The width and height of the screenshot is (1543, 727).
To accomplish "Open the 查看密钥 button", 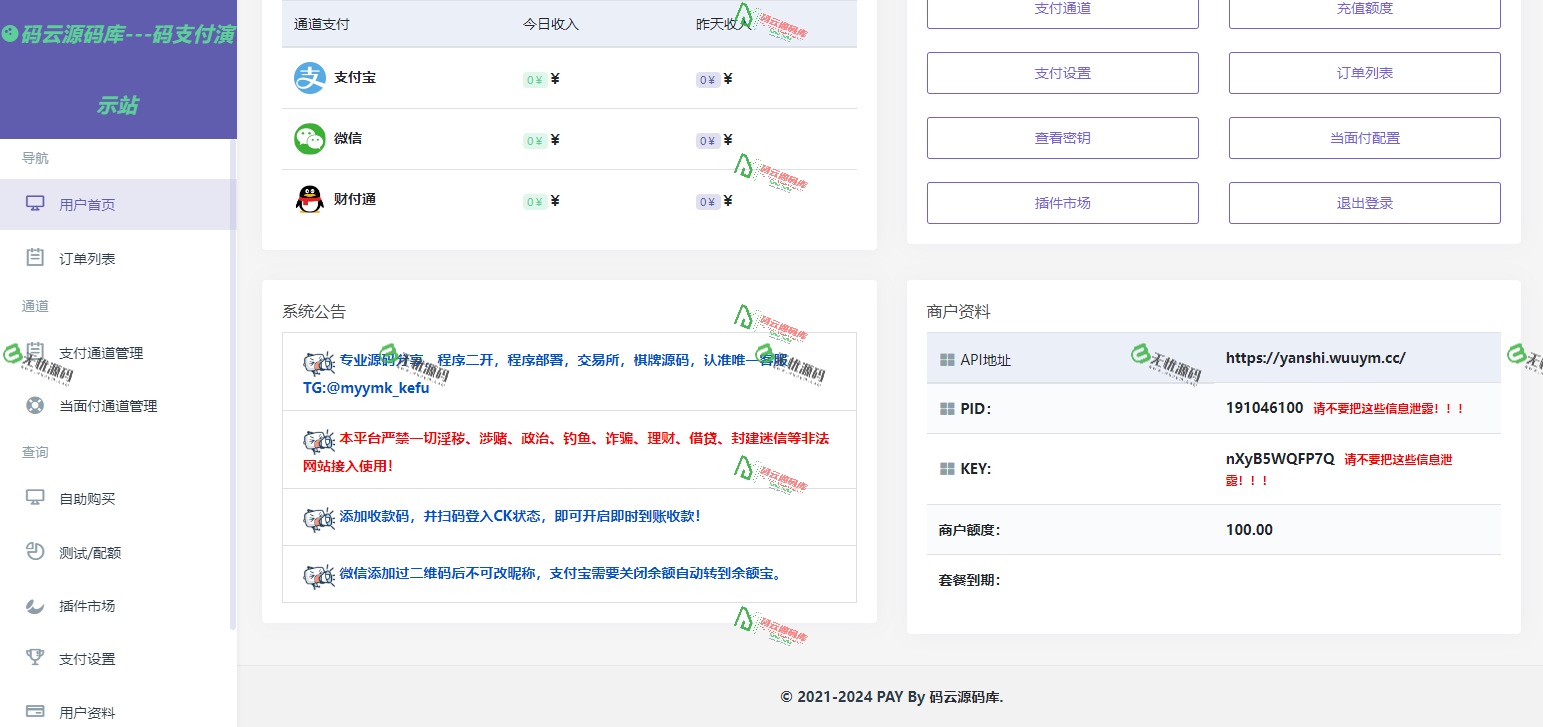I will (1062, 137).
